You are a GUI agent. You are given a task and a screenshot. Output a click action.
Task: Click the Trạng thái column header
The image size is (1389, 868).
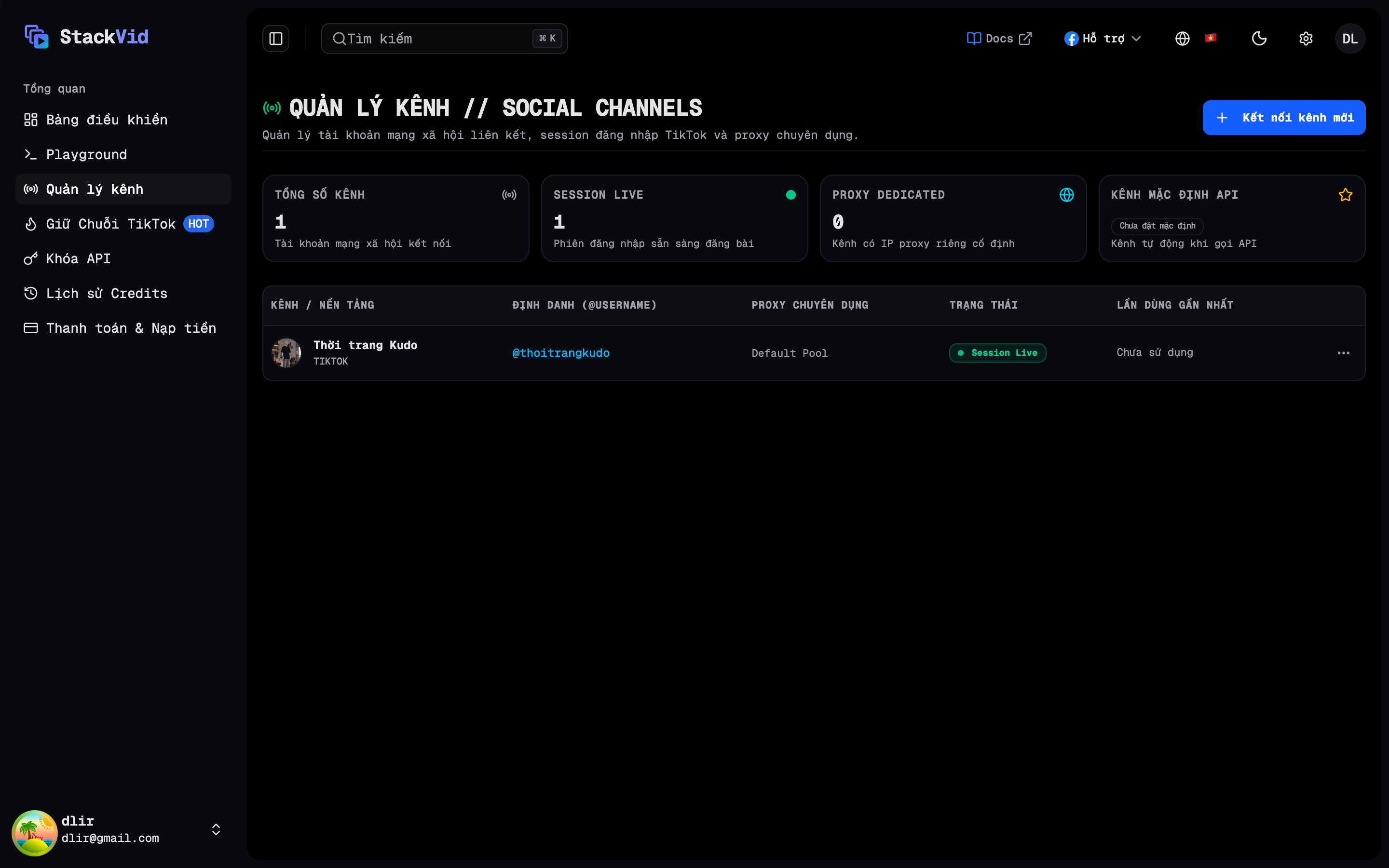click(983, 305)
